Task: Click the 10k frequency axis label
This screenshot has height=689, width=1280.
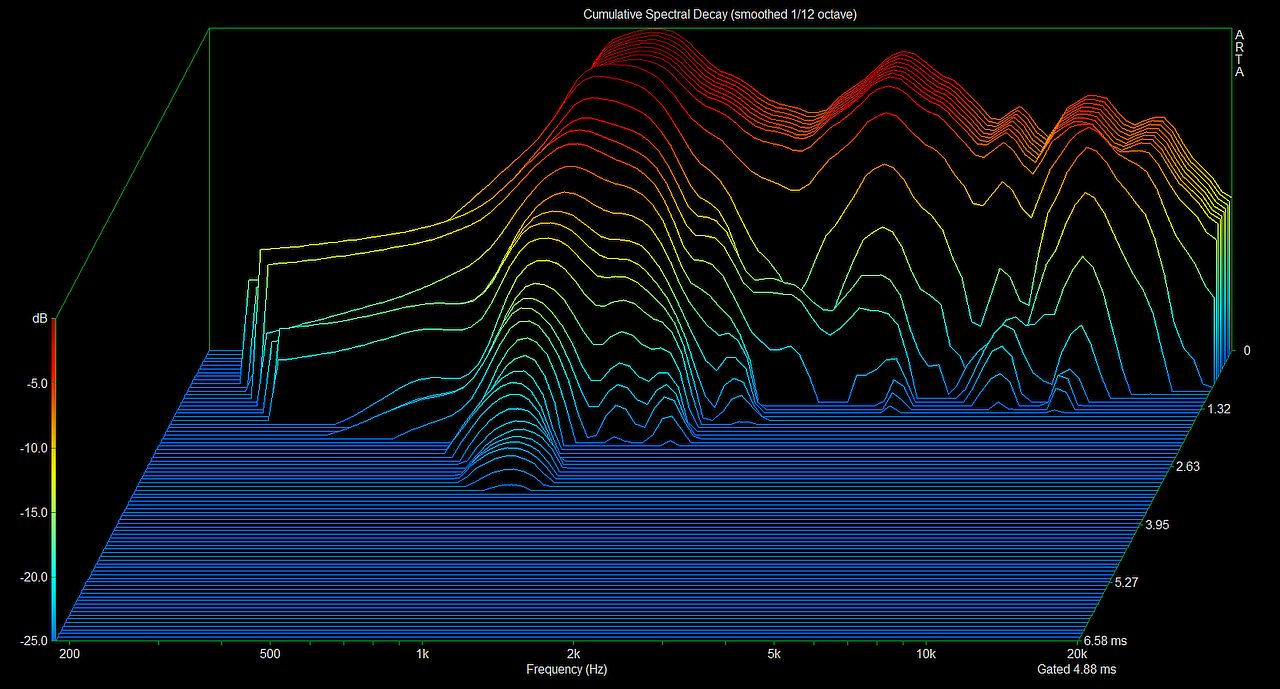Action: 926,655
